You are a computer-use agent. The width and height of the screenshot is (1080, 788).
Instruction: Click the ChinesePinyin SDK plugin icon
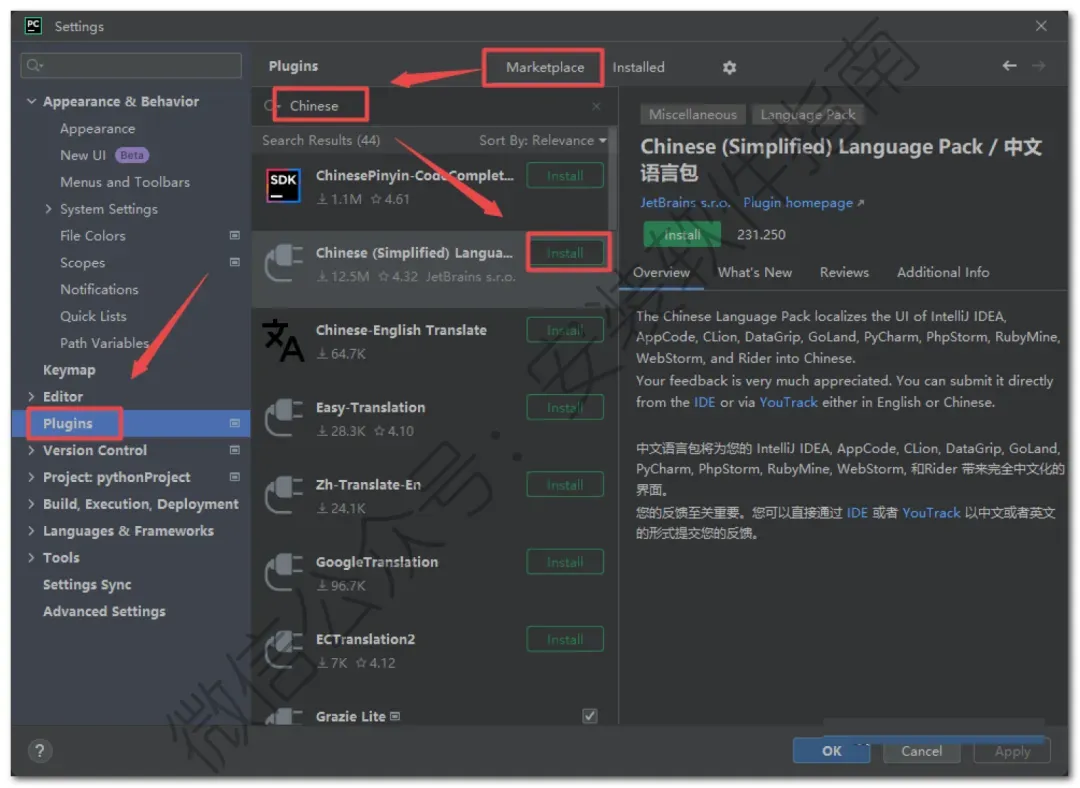click(283, 186)
